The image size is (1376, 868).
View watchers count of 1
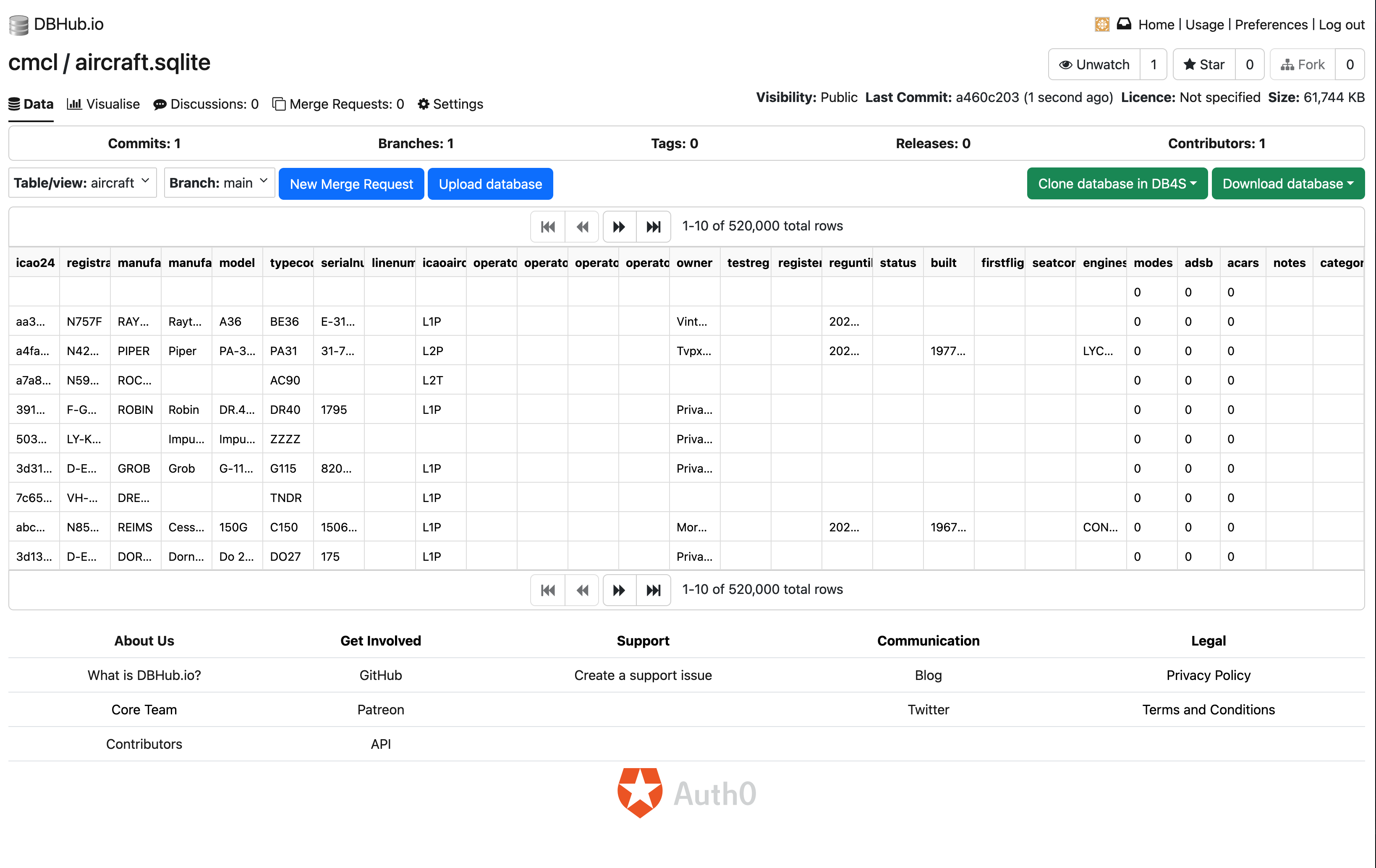tap(1153, 65)
